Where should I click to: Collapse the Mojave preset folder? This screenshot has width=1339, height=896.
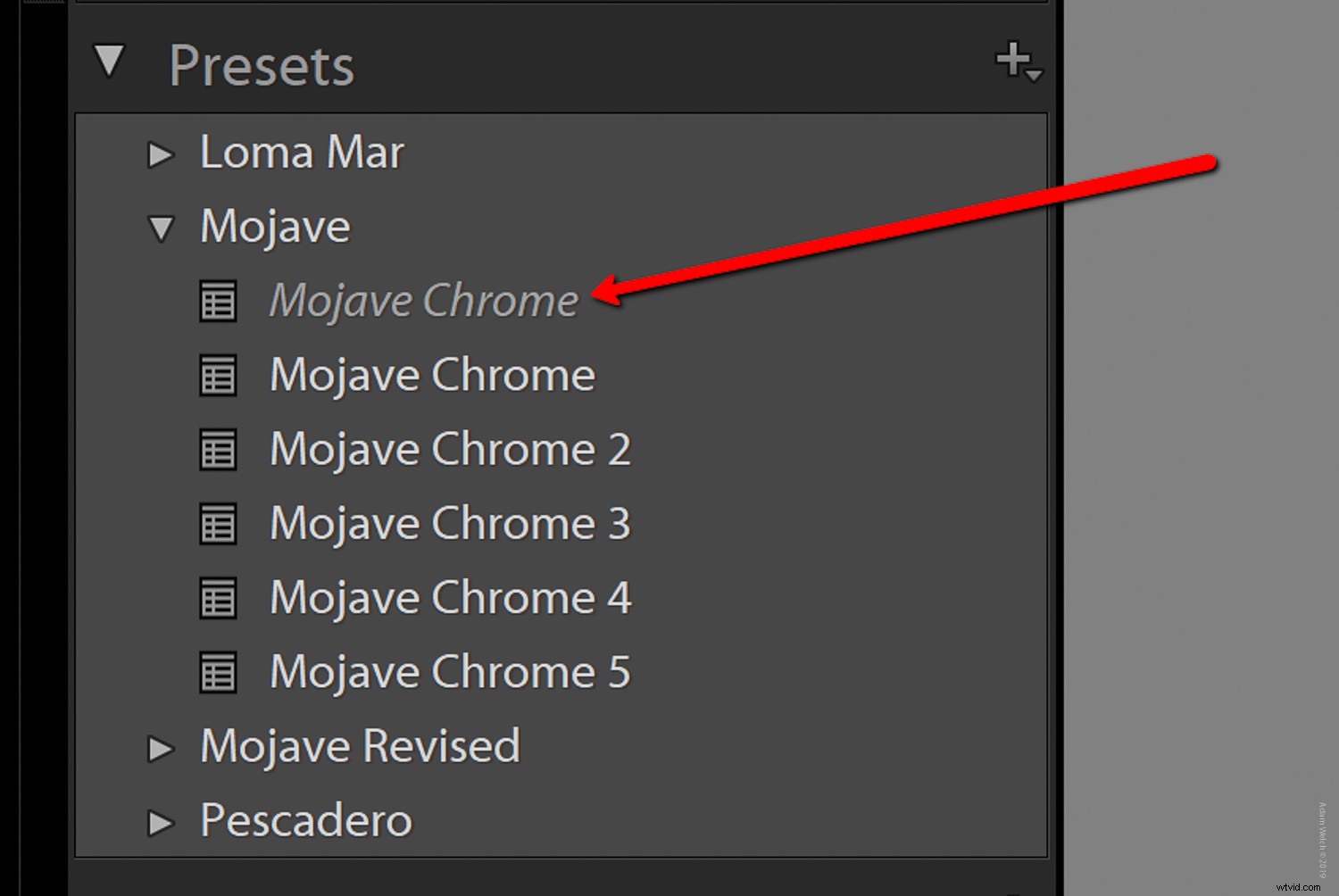click(162, 228)
